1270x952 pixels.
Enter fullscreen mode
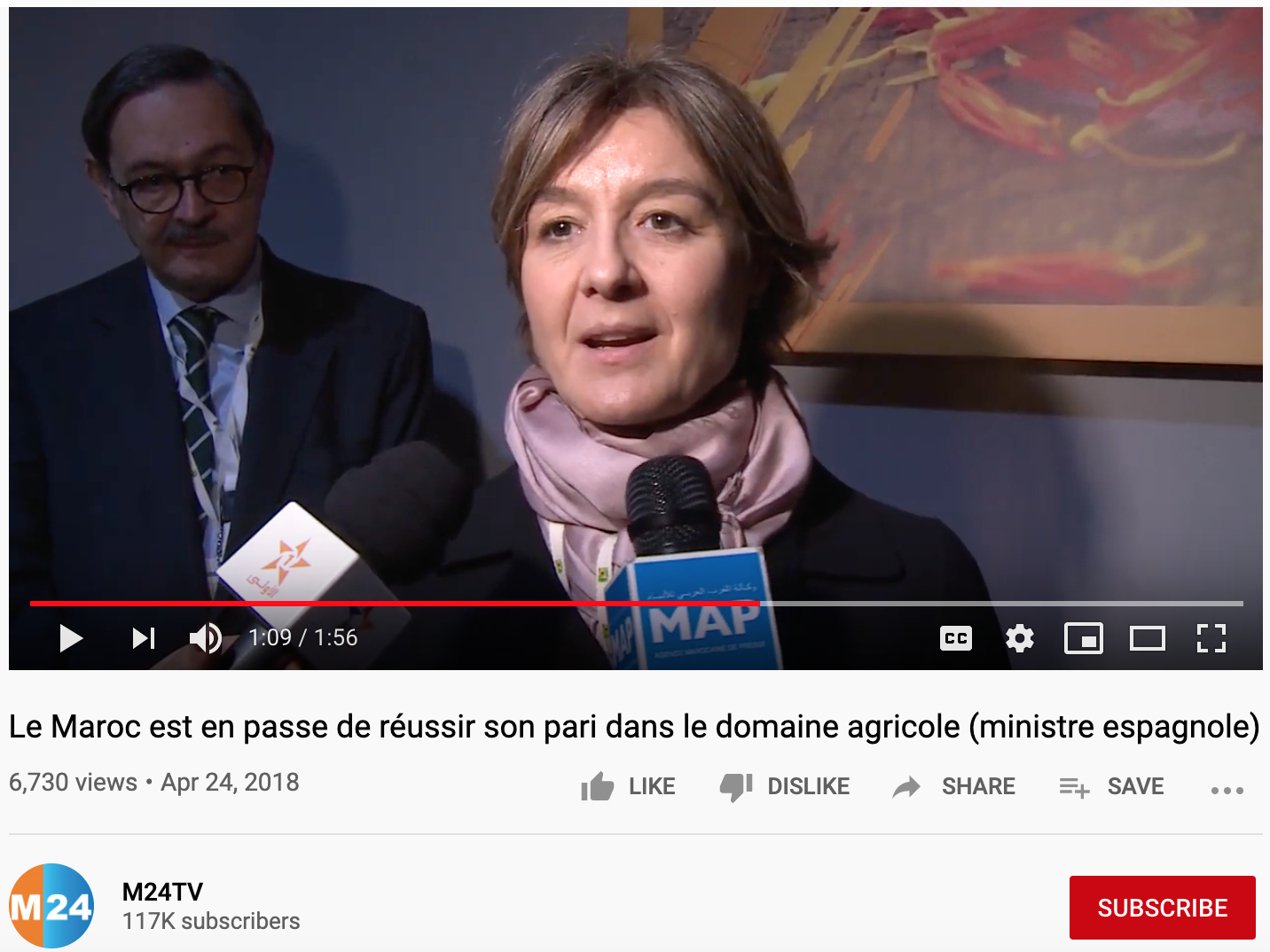(1211, 638)
